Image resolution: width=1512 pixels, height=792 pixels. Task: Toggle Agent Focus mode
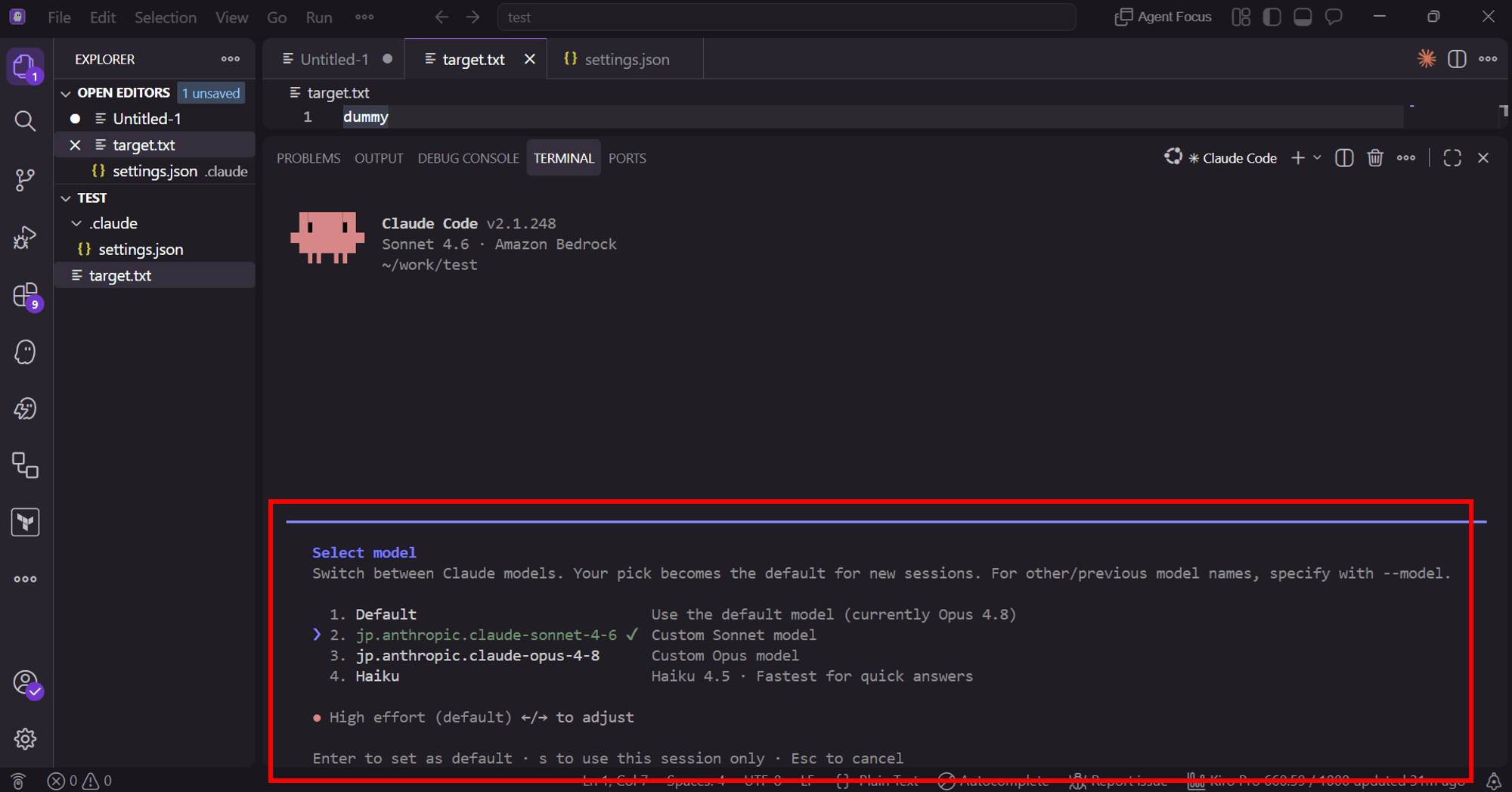(1163, 17)
